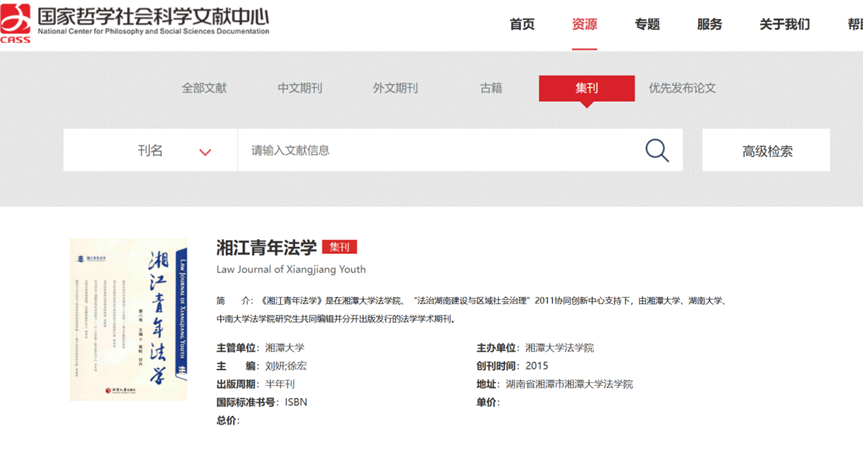Open 关于我们 in the navigation bar
The width and height of the screenshot is (863, 452).
[x=784, y=25]
